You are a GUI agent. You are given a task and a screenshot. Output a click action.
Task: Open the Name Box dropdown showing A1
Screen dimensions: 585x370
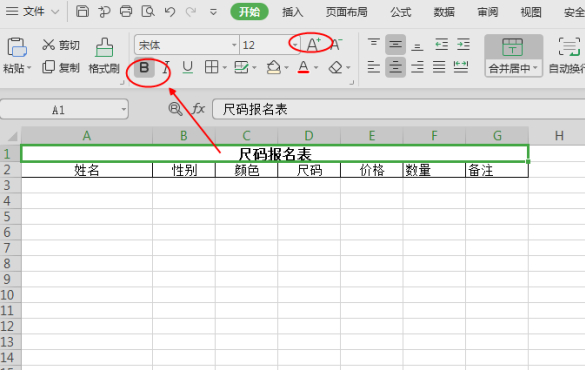click(123, 110)
